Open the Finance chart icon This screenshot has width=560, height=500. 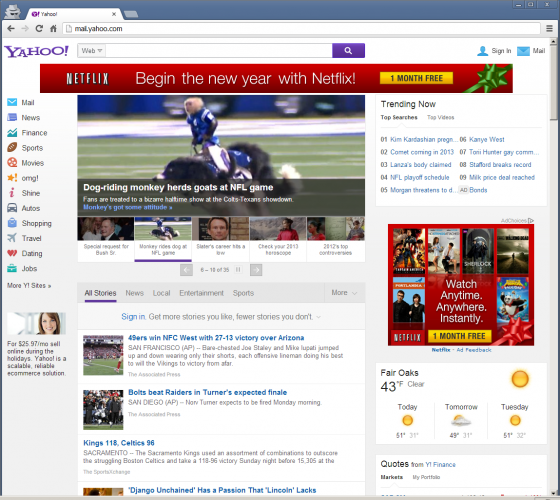point(12,132)
